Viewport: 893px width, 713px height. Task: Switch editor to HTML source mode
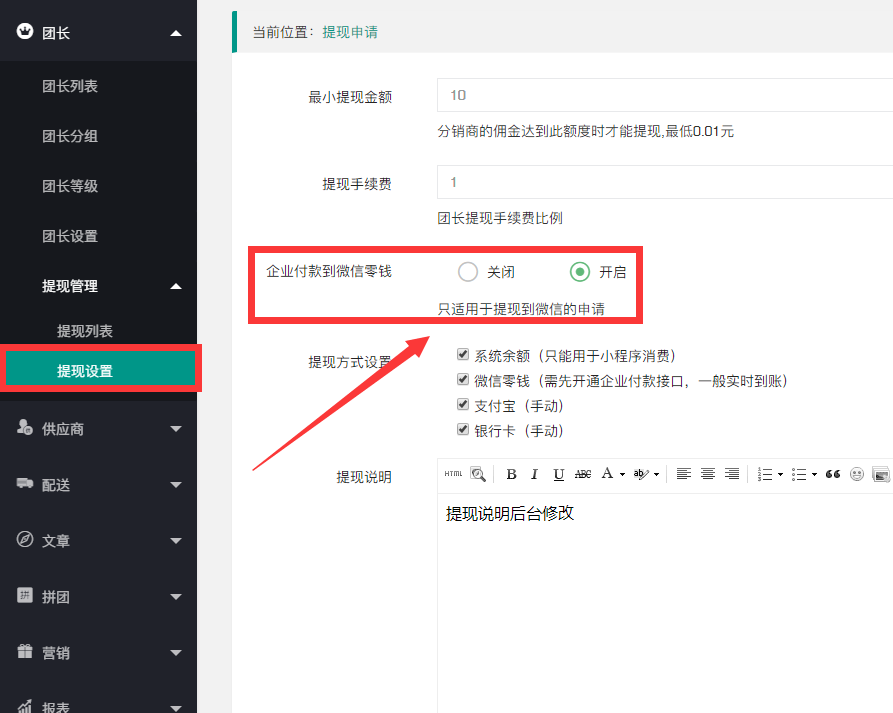453,474
